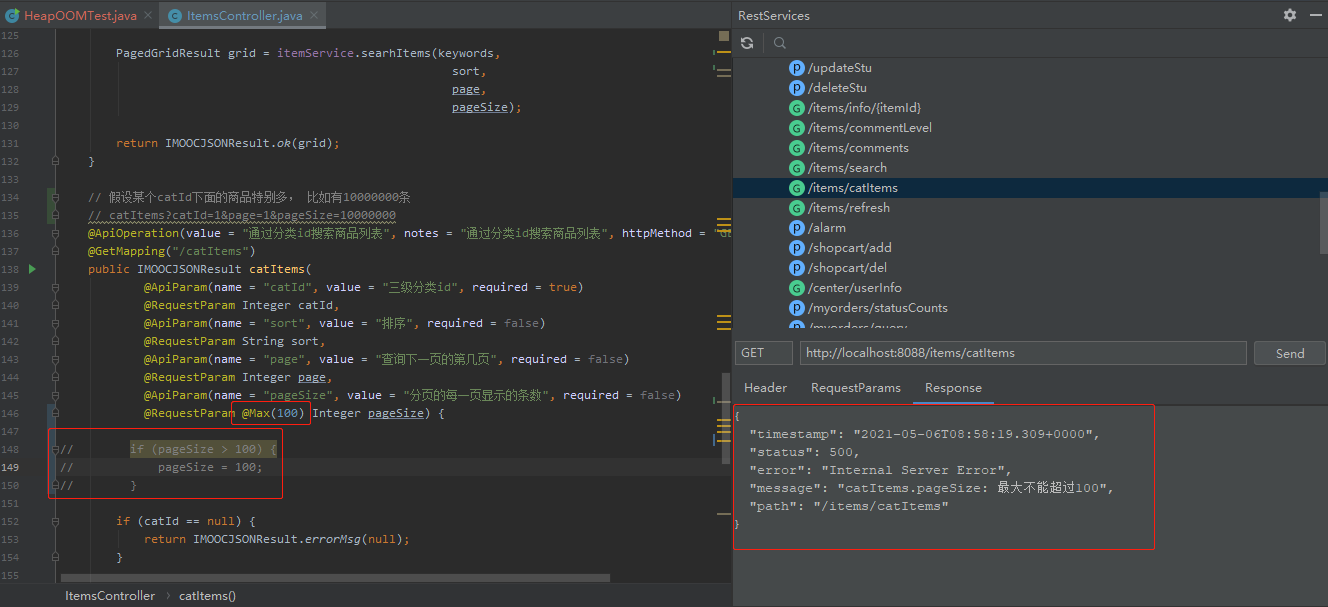This screenshot has height=607, width=1328.
Task: Collapse the code block at line 152
Action: click(56, 521)
